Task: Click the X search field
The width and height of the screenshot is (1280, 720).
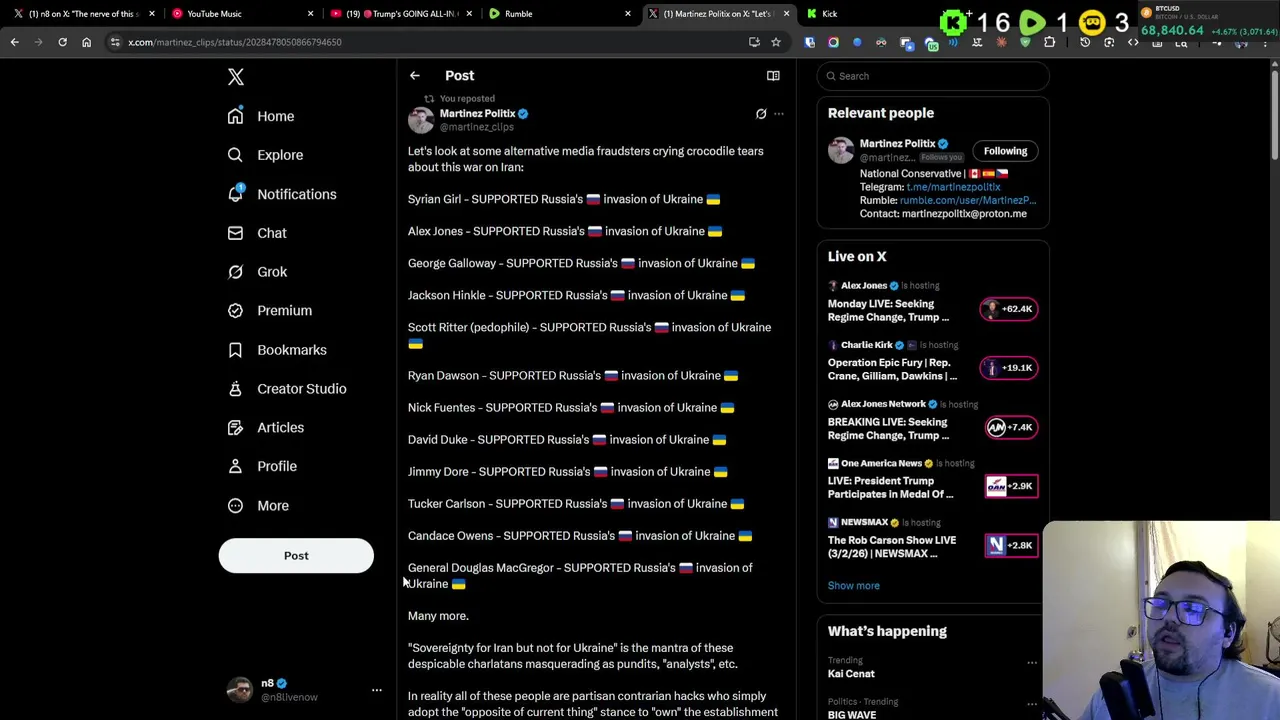Action: tap(933, 76)
